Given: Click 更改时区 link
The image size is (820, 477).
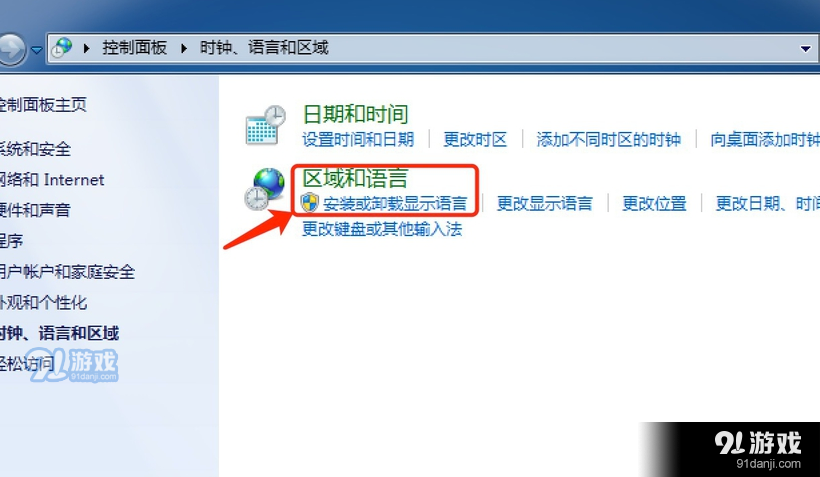Looking at the screenshot, I should point(475,139).
